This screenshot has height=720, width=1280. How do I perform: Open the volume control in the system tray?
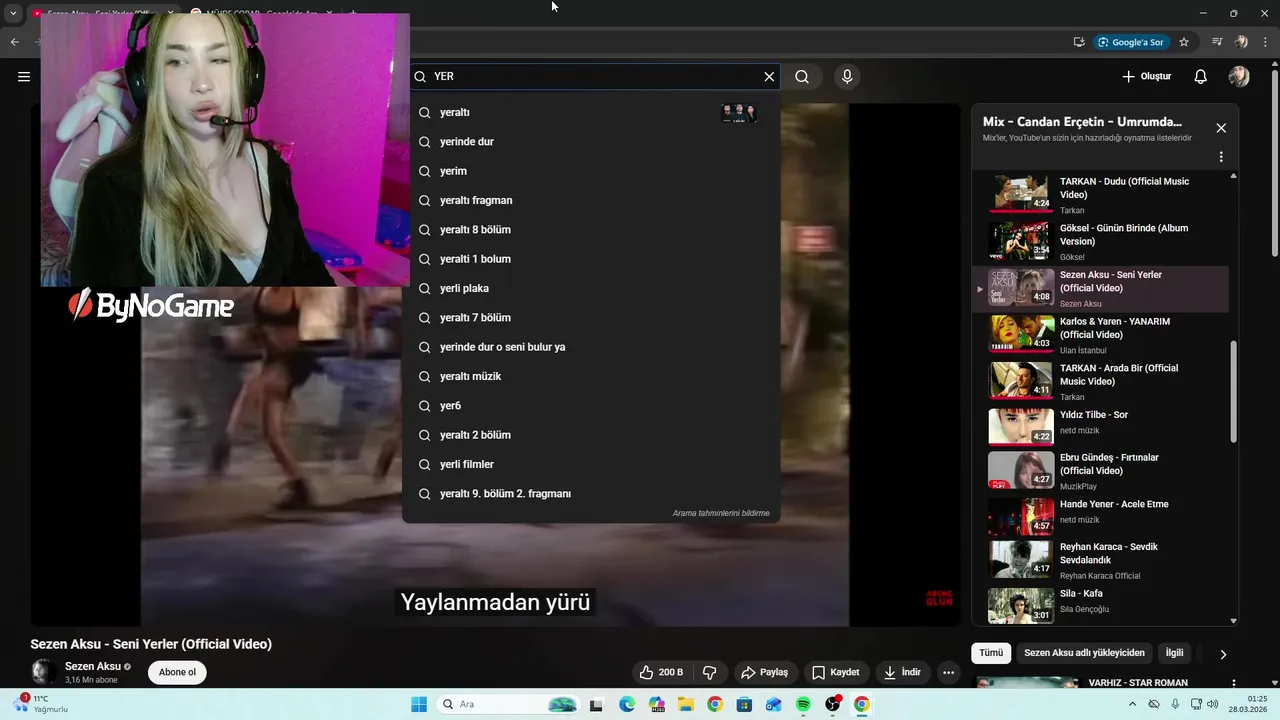[x=1212, y=704]
